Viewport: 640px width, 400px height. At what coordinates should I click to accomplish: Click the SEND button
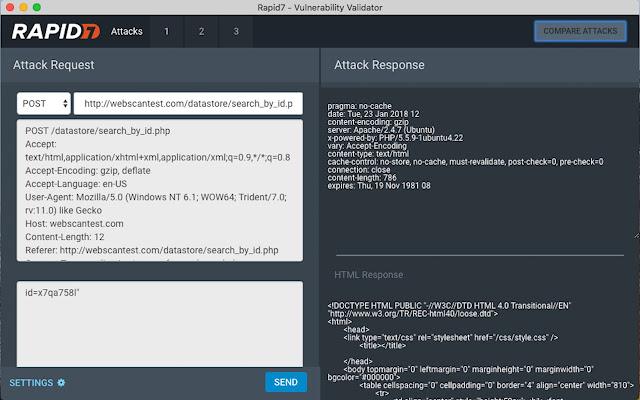click(286, 382)
